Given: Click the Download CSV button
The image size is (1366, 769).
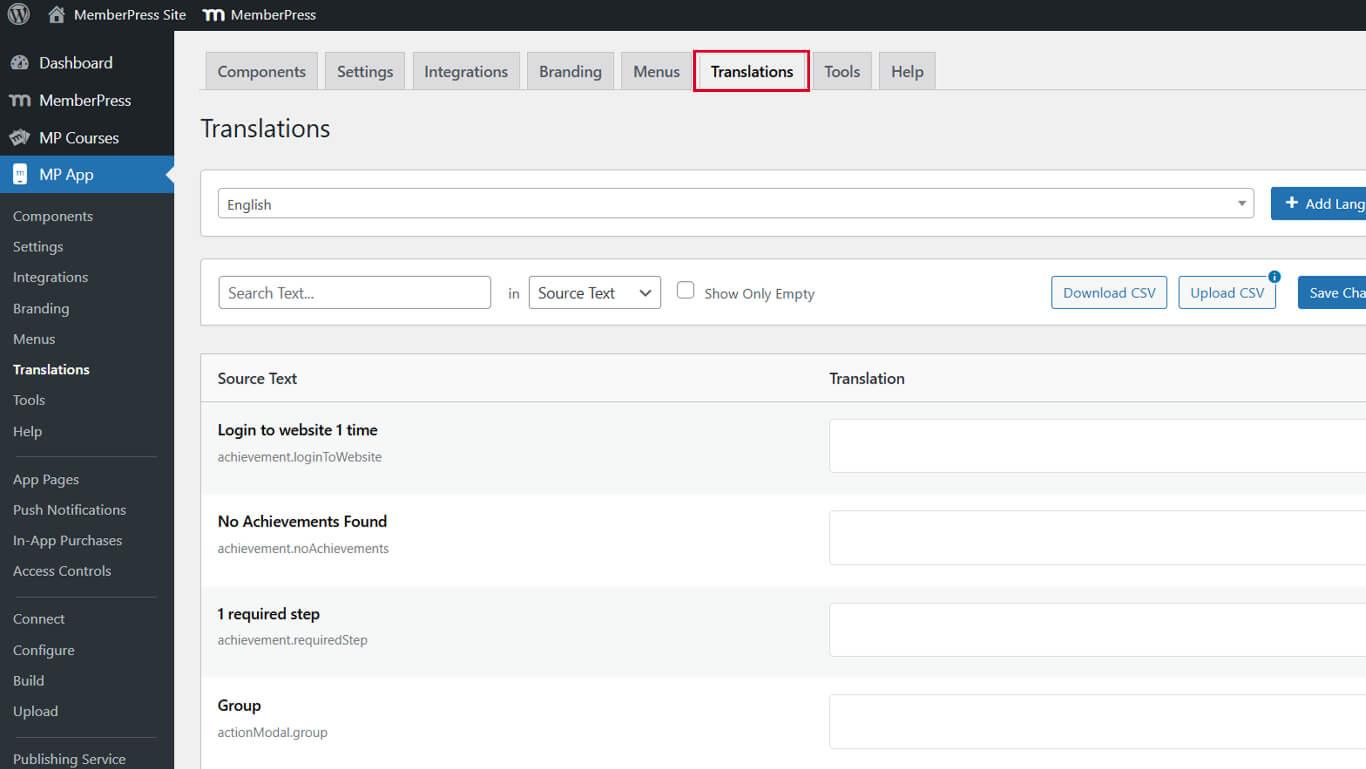Looking at the screenshot, I should 1108,292.
